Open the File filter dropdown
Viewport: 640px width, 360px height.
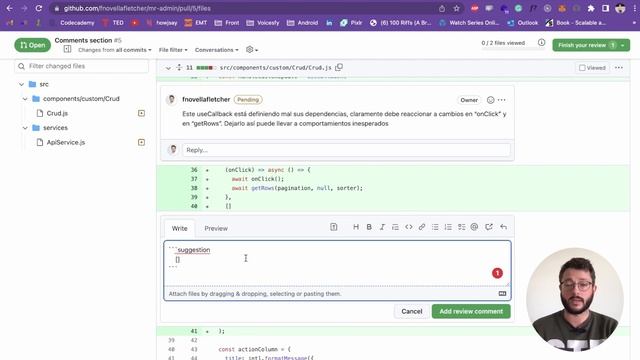coord(173,50)
